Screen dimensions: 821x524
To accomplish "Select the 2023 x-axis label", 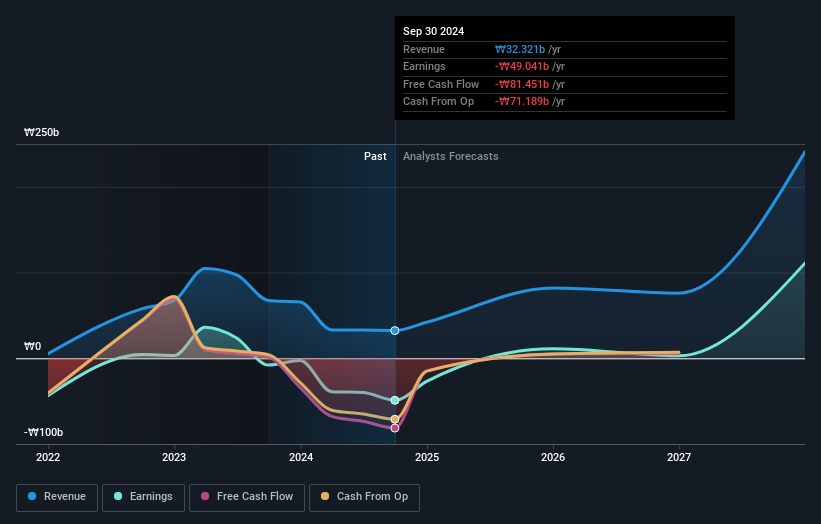I will coord(174,457).
